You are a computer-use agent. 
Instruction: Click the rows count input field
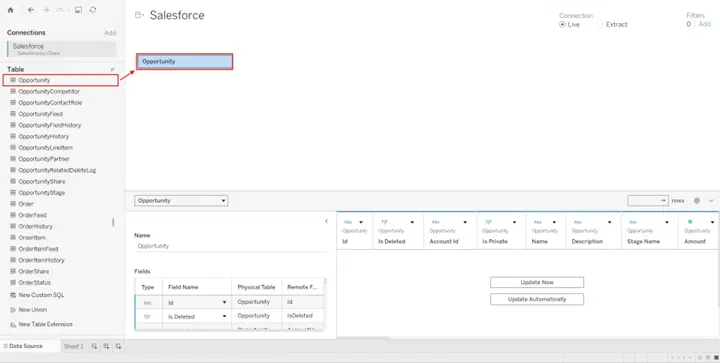[648, 201]
